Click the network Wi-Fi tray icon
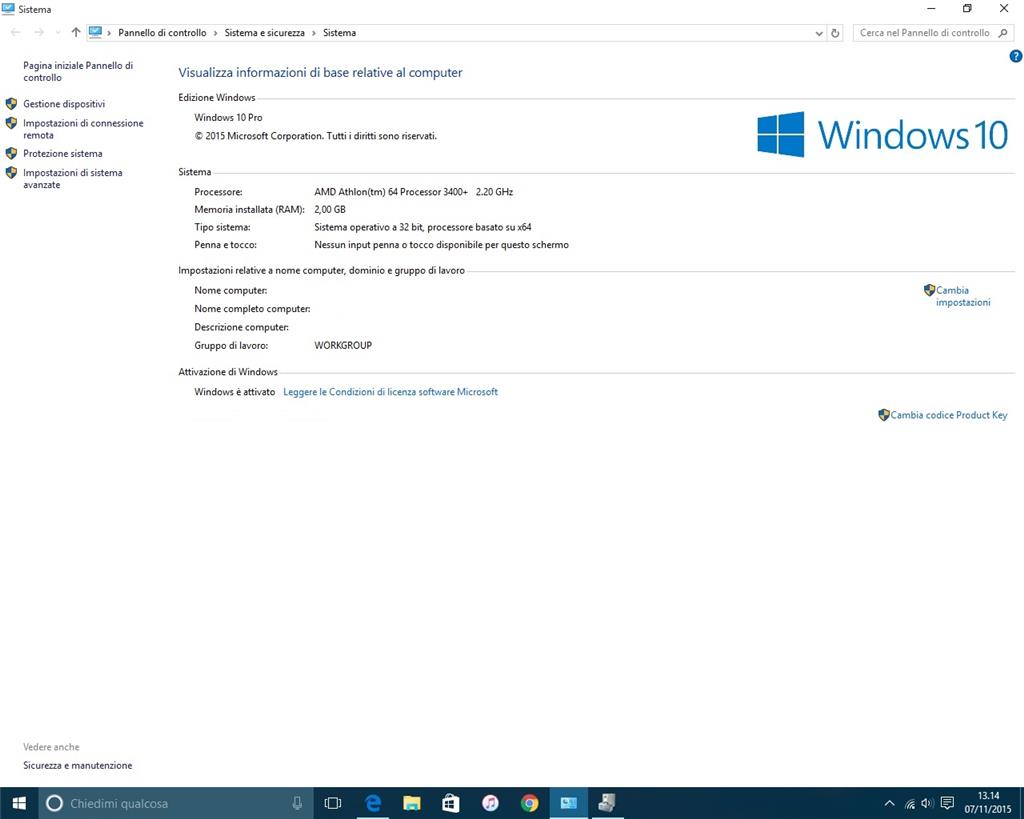 coord(909,804)
